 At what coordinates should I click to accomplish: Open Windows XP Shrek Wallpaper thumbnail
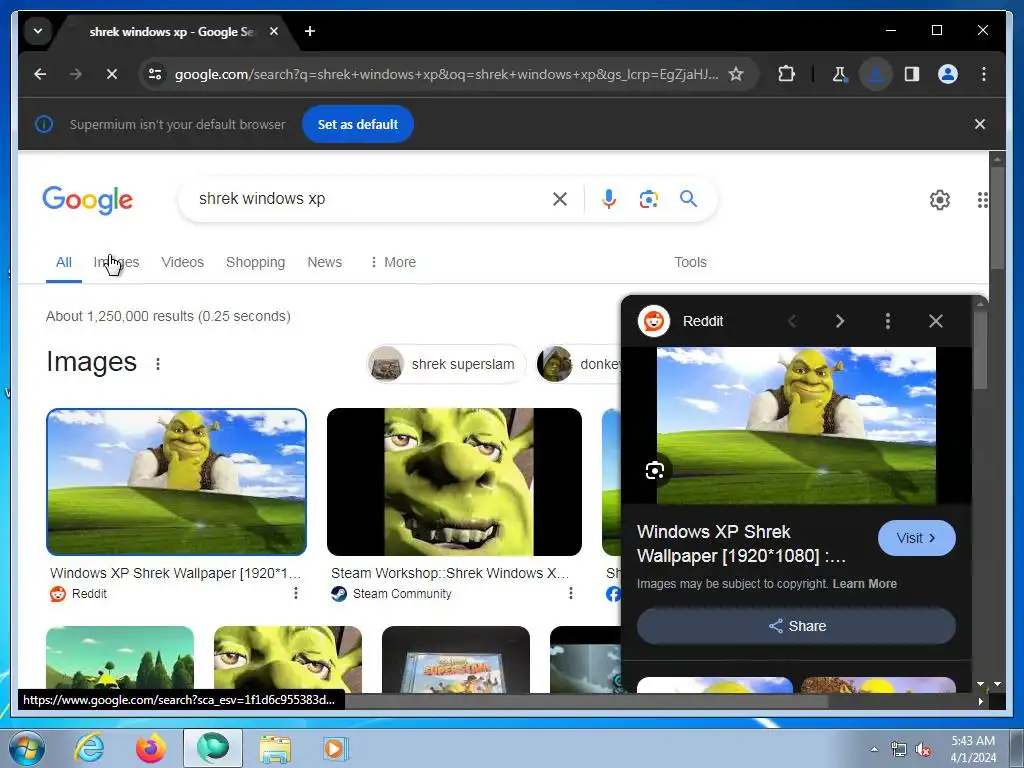click(176, 482)
